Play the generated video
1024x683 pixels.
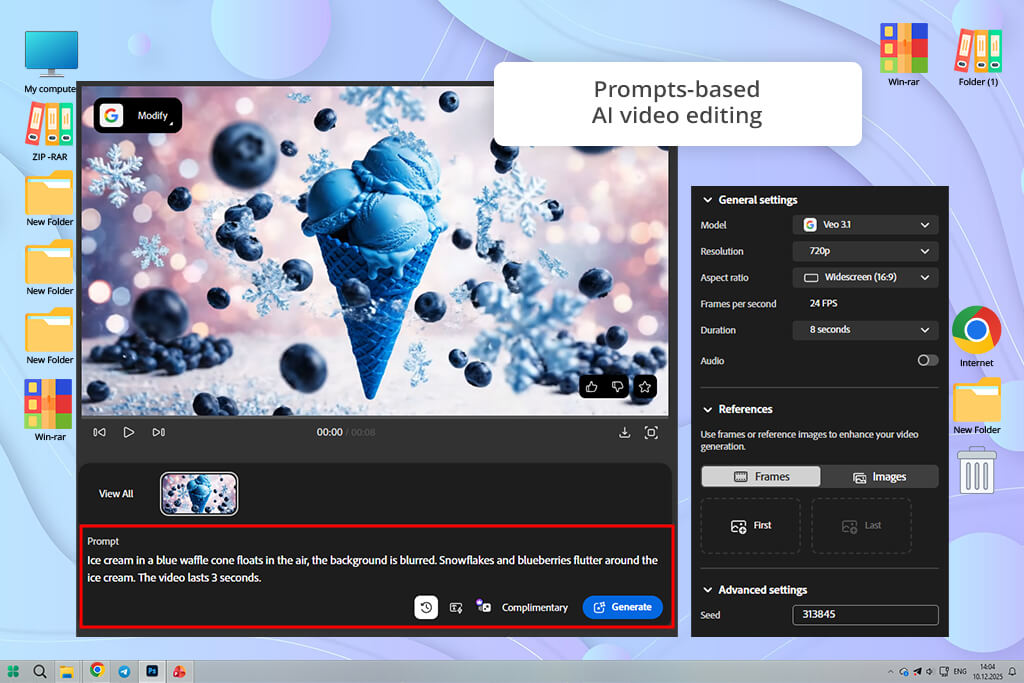pyautogui.click(x=129, y=432)
